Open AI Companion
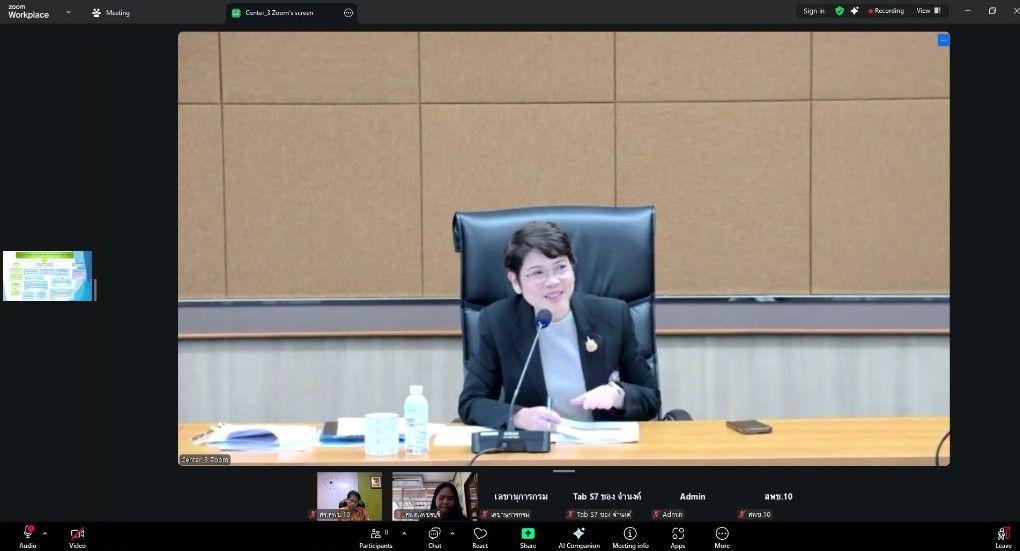This screenshot has height=551, width=1020. (x=578, y=535)
